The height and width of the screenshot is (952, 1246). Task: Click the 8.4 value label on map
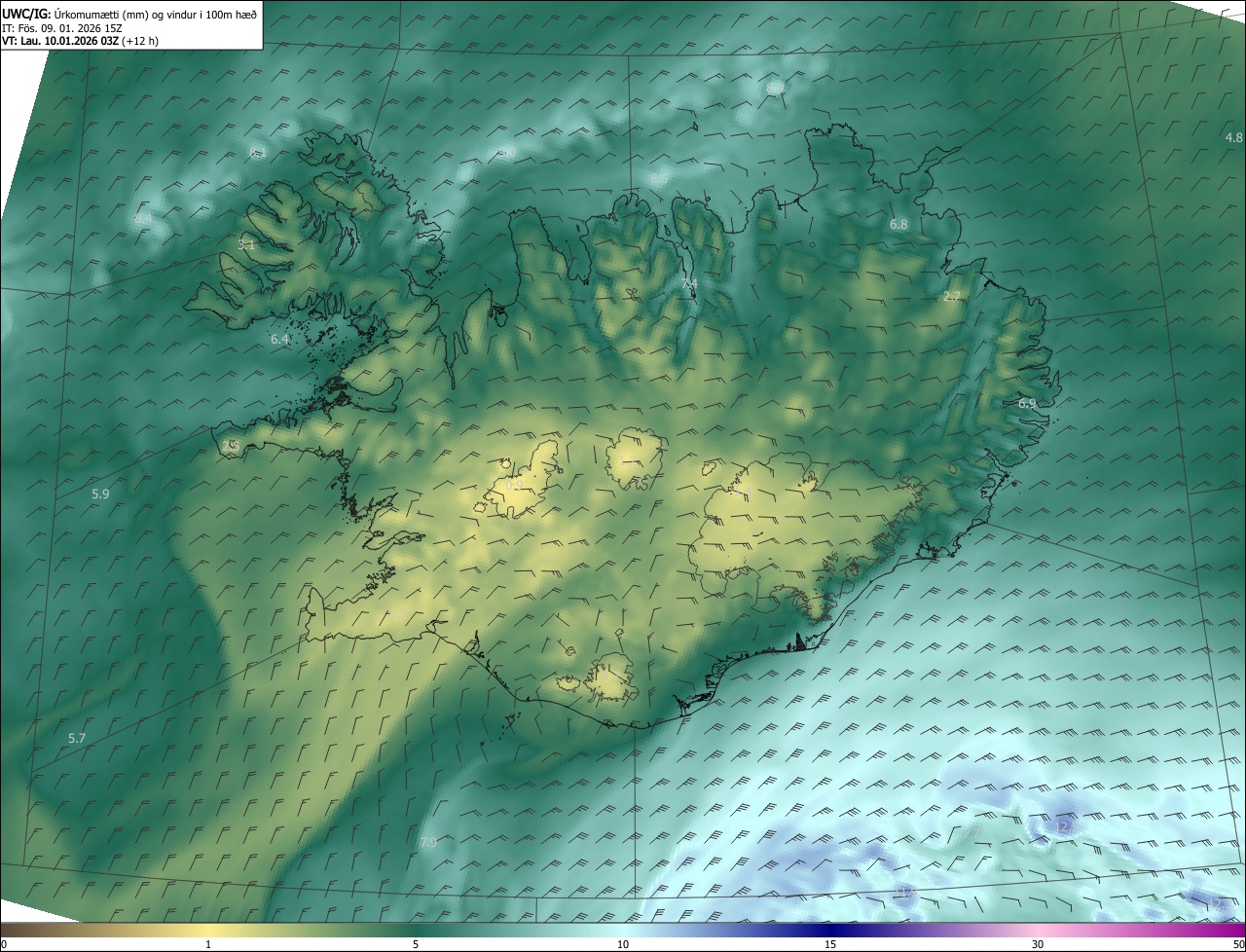coord(143,218)
